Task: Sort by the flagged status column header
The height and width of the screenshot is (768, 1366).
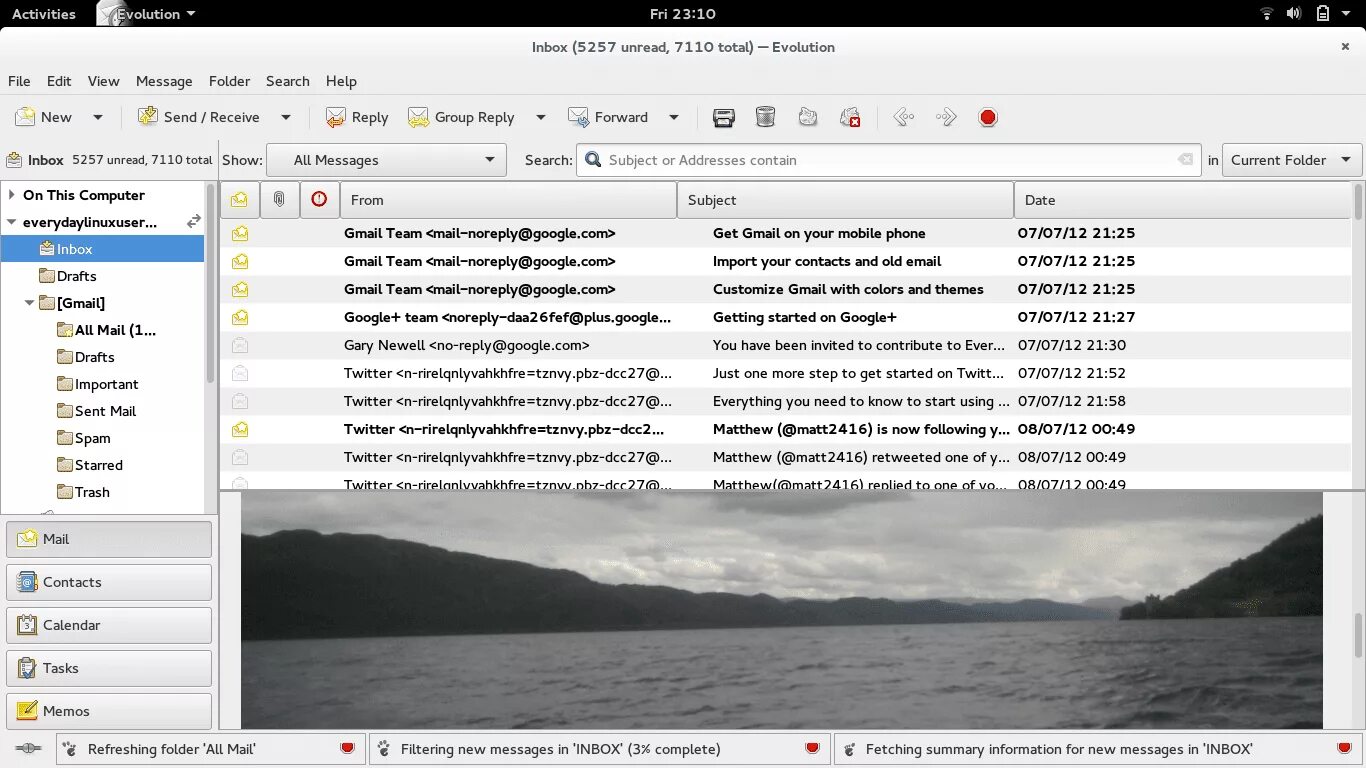Action: 319,200
